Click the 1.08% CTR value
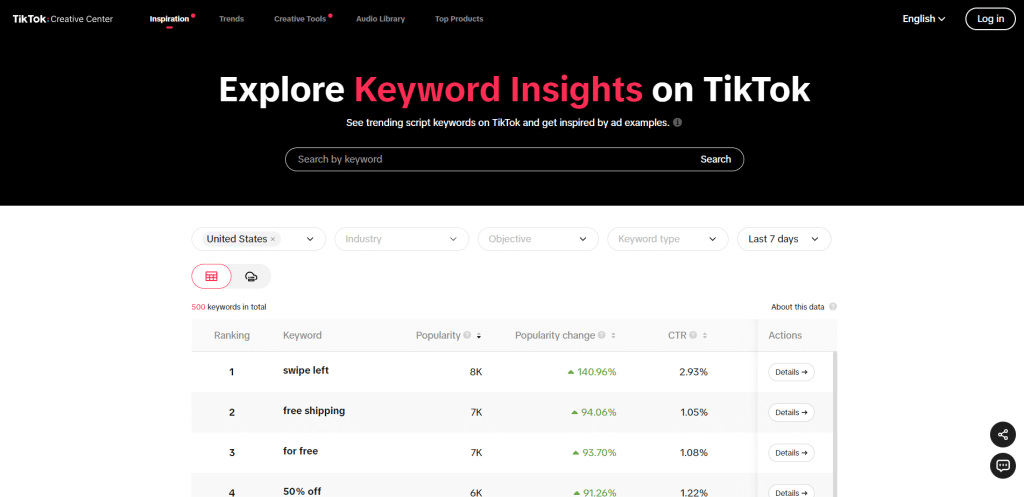The height and width of the screenshot is (497, 1024). 694,453
